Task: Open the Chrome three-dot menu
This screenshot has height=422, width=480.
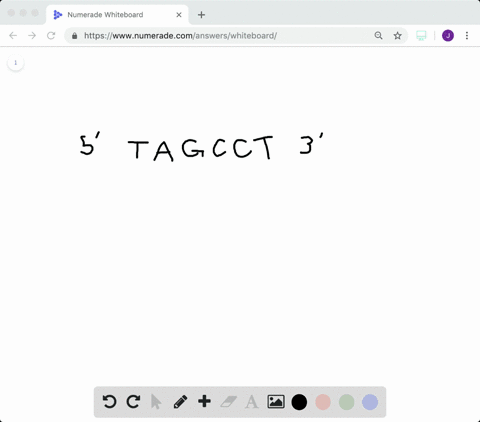Action: pyautogui.click(x=467, y=35)
